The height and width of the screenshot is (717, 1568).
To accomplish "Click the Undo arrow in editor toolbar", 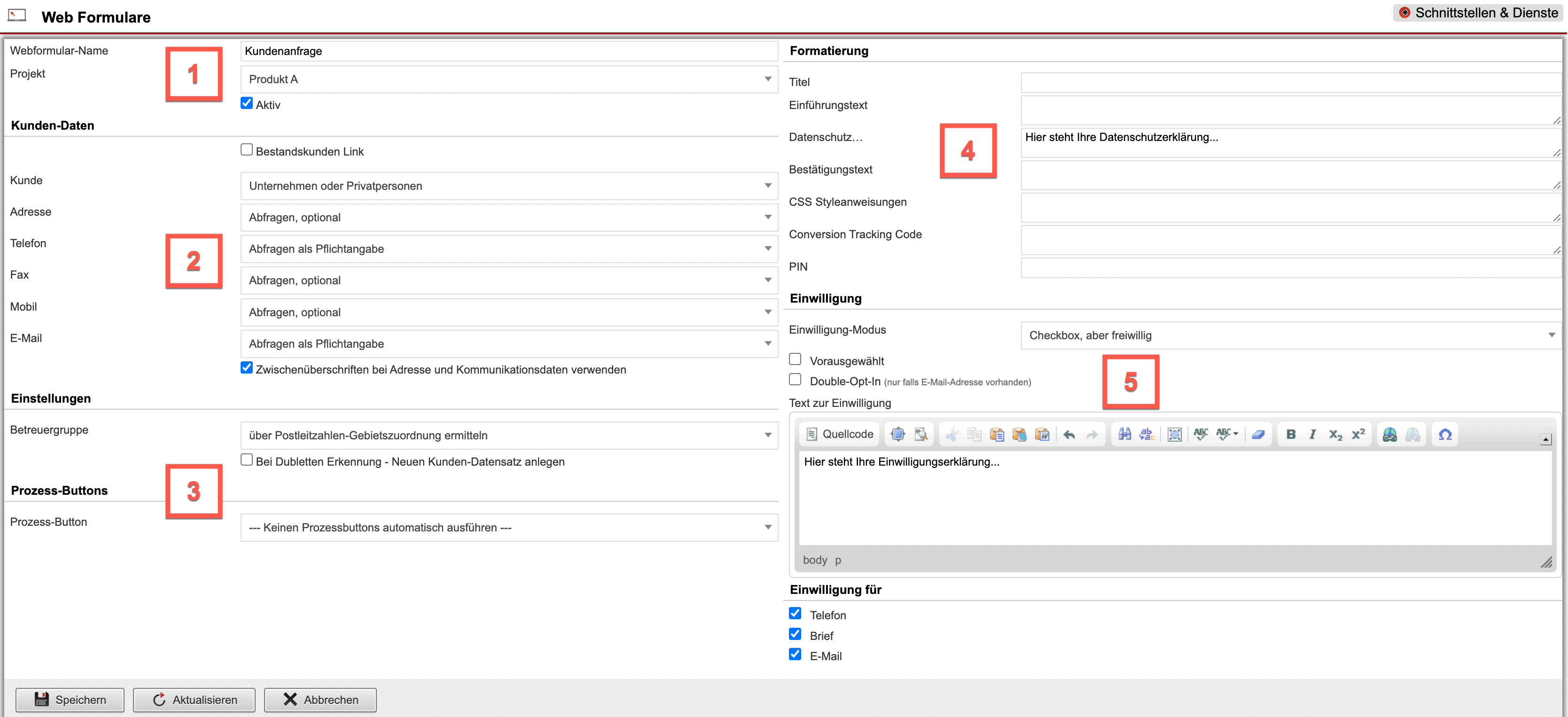I will [x=1069, y=434].
